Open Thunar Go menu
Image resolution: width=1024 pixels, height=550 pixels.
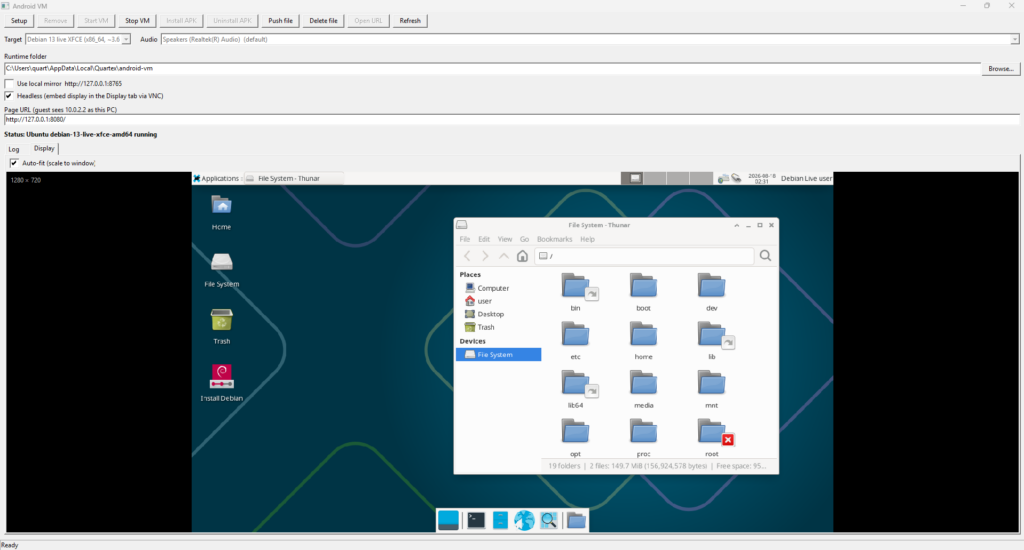(x=524, y=239)
